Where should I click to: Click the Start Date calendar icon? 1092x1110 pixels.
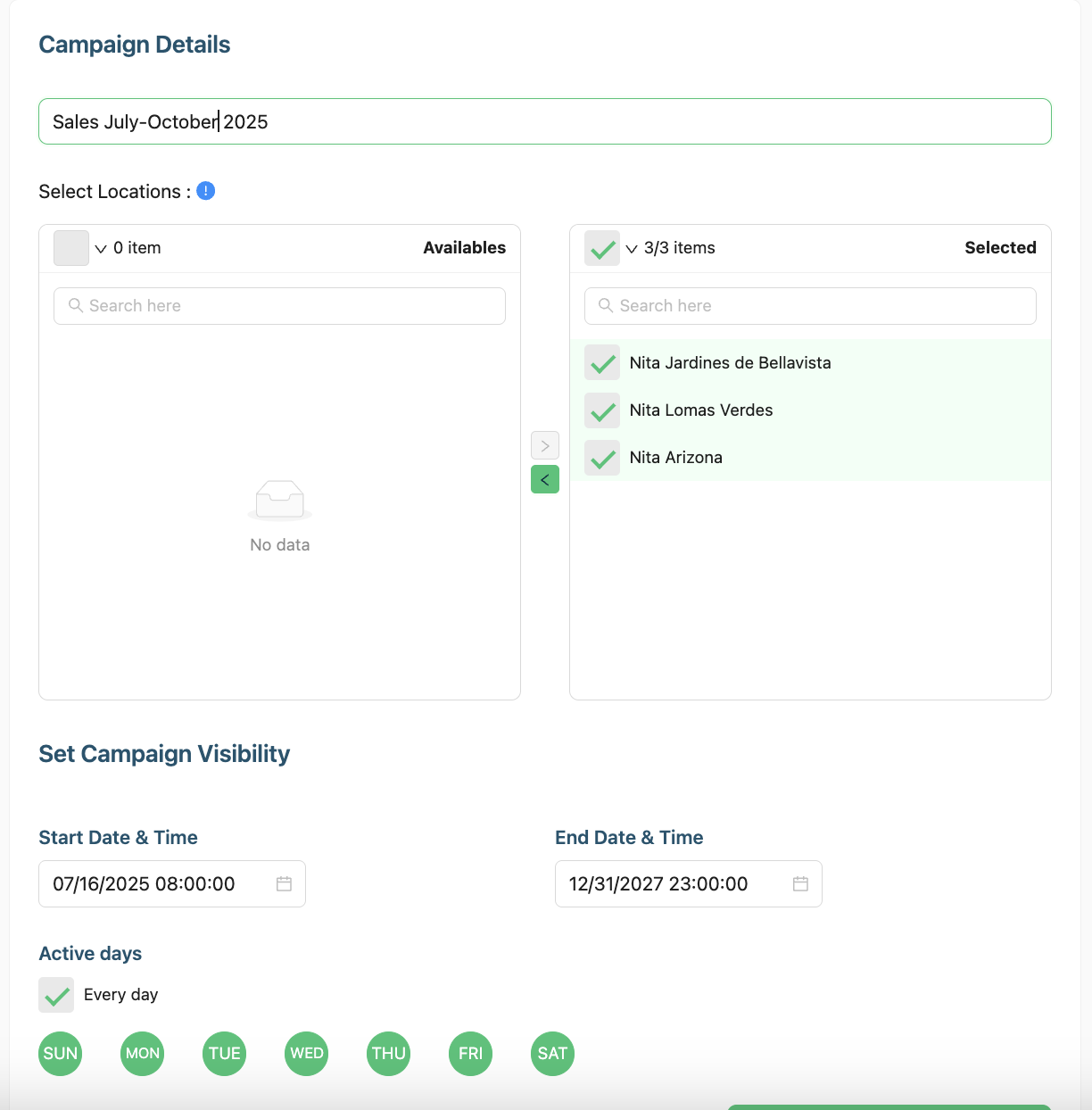click(x=284, y=883)
